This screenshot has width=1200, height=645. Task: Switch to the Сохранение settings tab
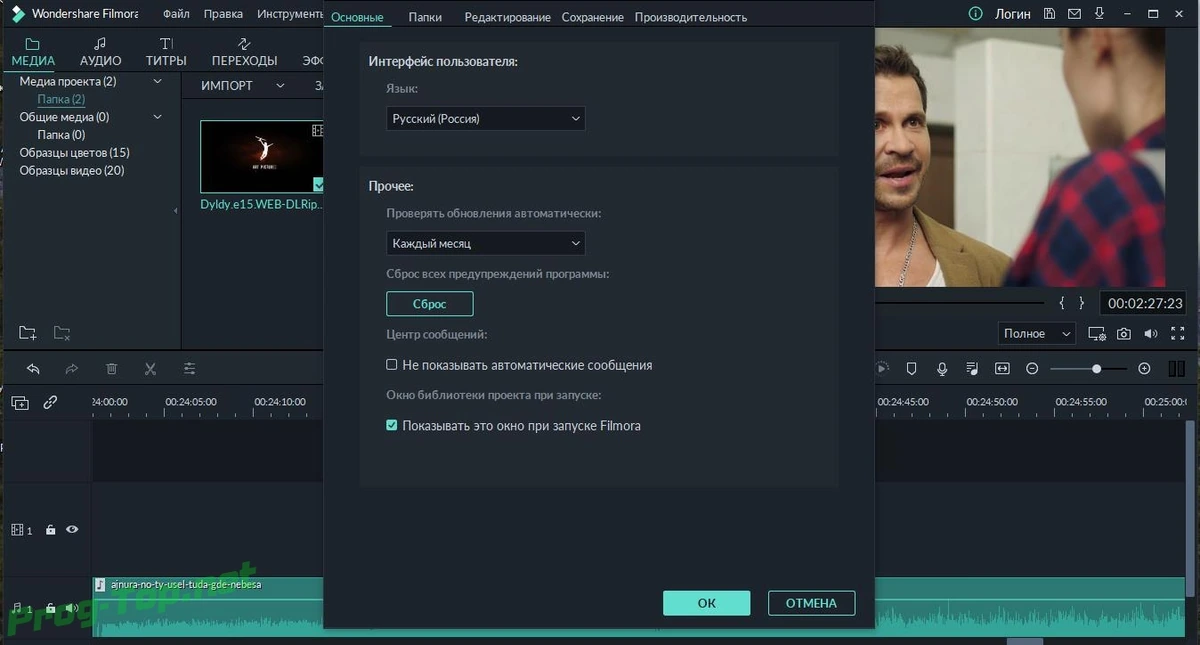coord(592,17)
